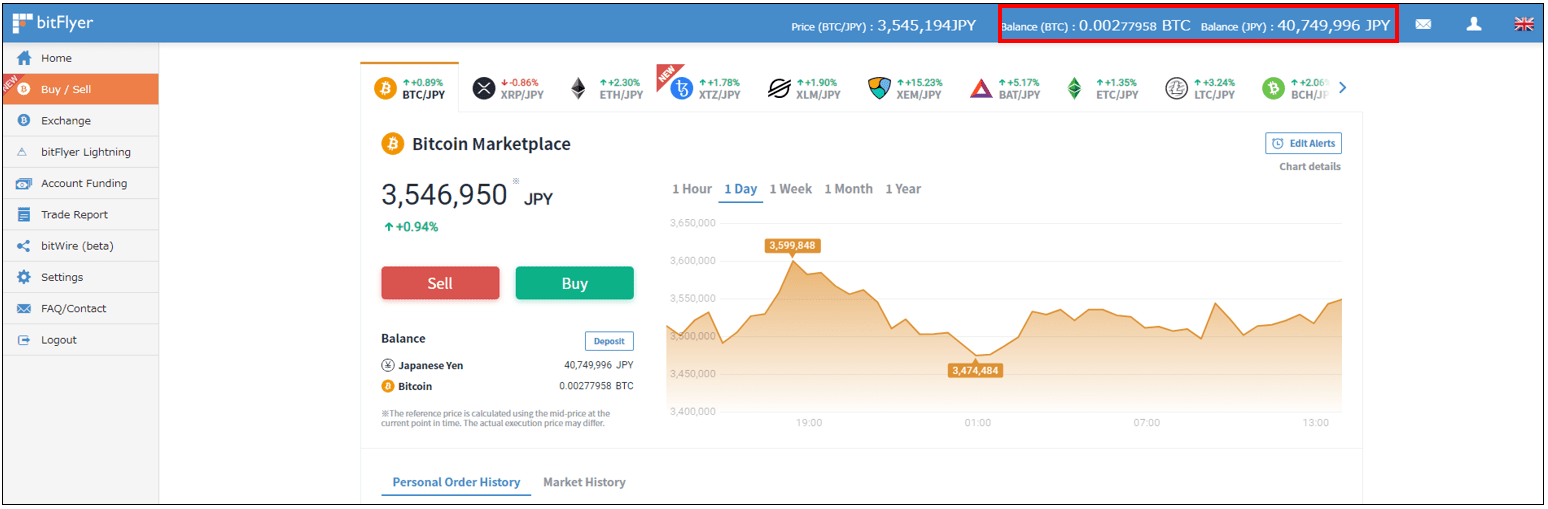Click the Bitcoin Cash BCH icon
The height and width of the screenshot is (509, 1548).
tap(1273, 89)
